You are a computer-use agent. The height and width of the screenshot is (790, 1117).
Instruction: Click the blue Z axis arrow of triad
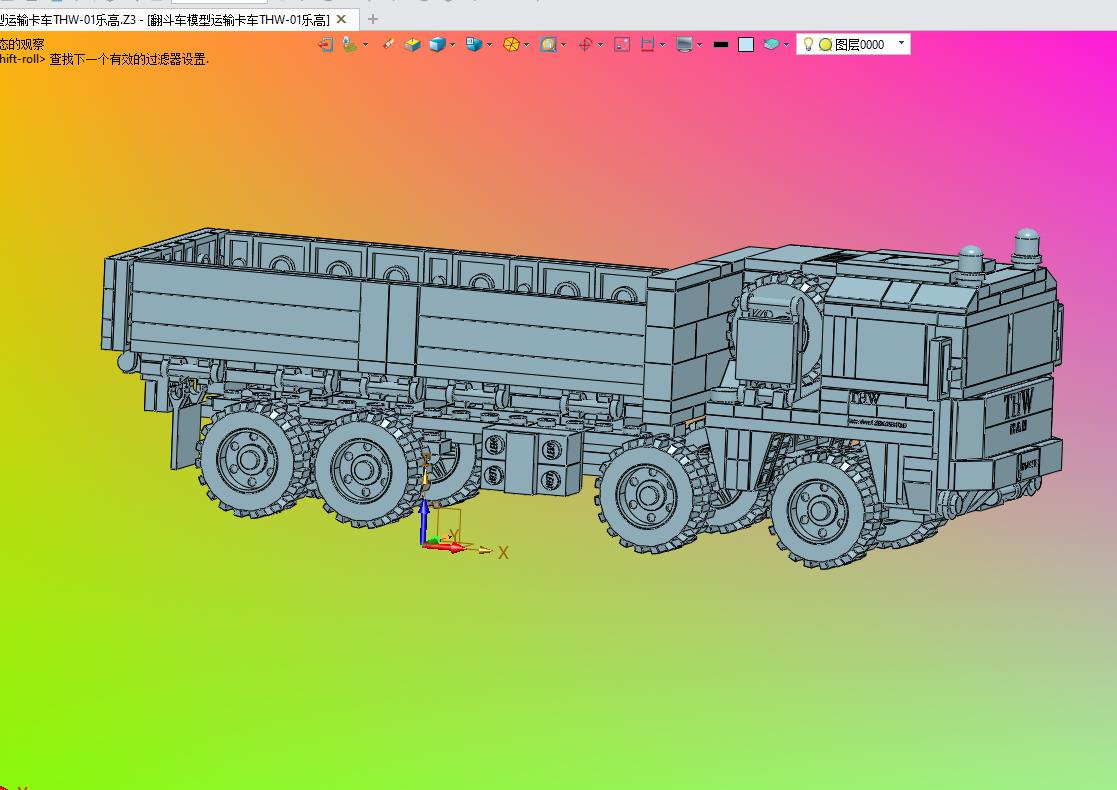pyautogui.click(x=424, y=520)
